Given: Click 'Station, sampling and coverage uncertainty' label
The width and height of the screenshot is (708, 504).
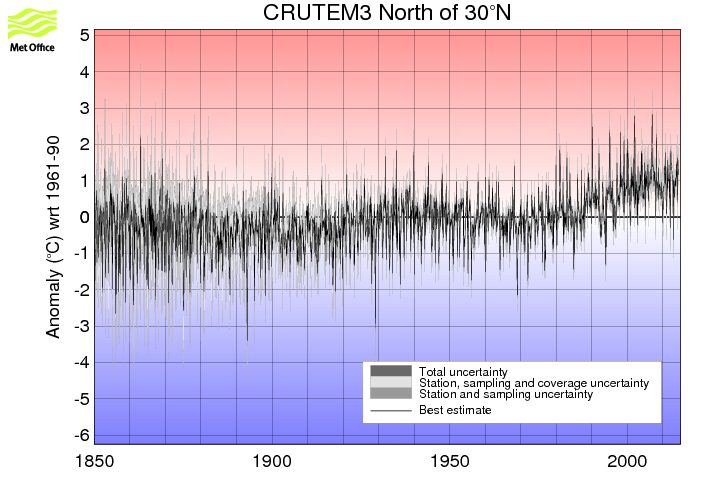Looking at the screenshot, I should [534, 383].
